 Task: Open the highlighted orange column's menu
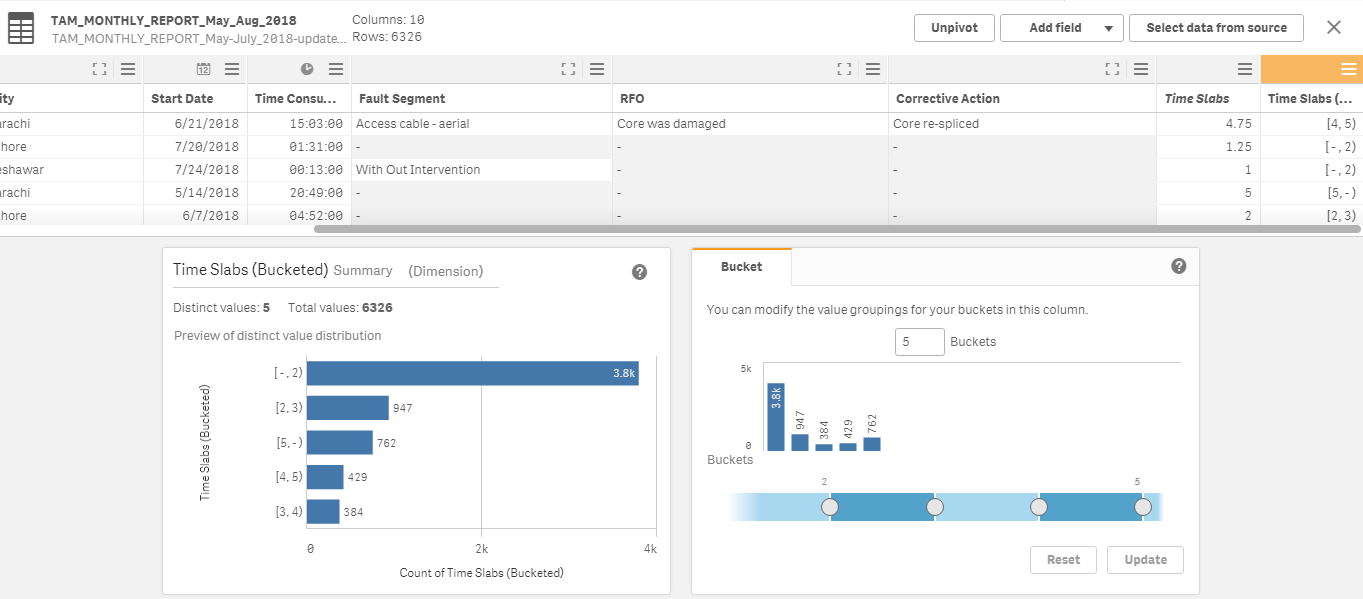tap(1344, 69)
